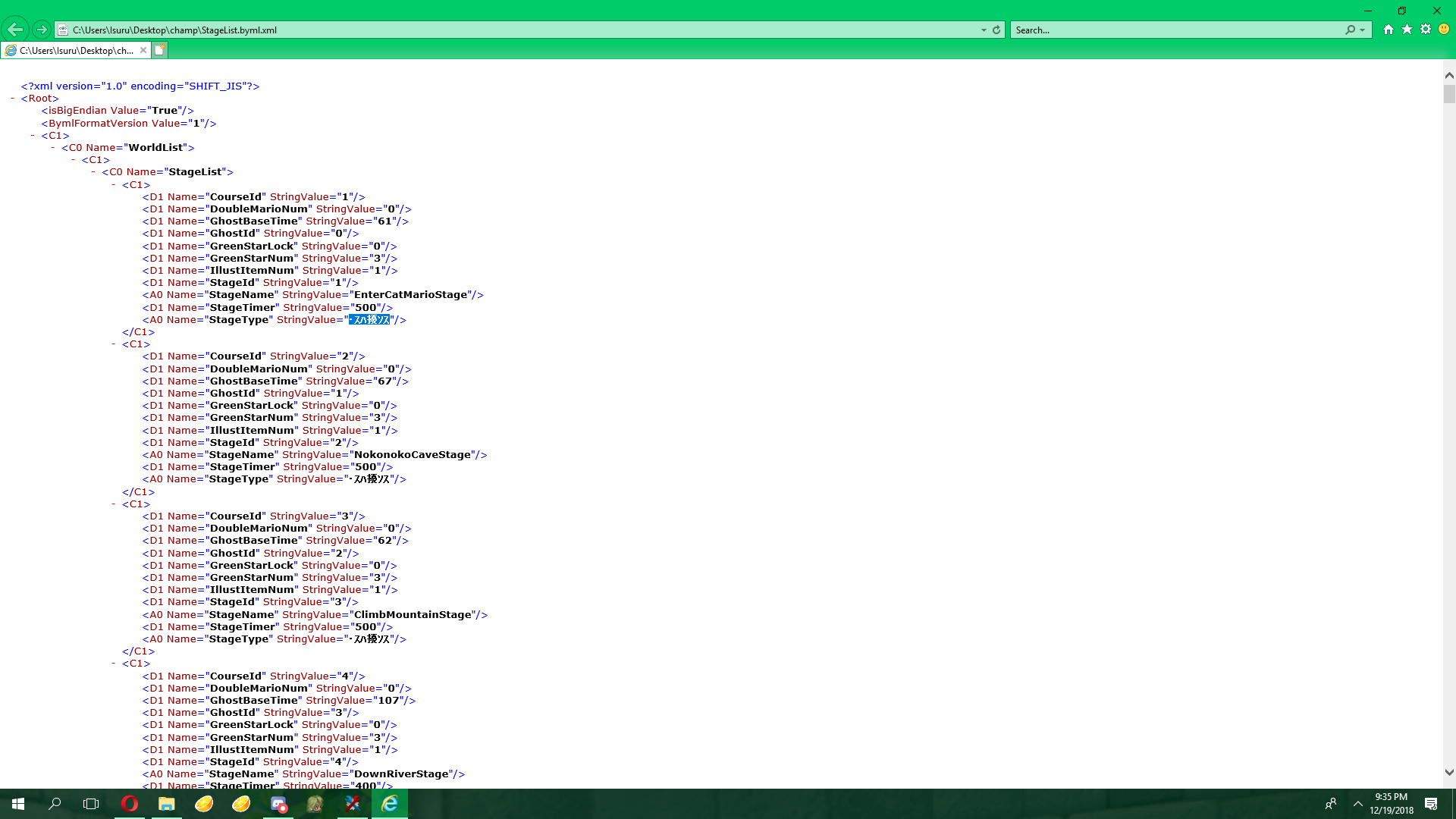Viewport: 1456px width, 819px height.
Task: Open Cortana search on the taskbar
Action: [x=54, y=804]
